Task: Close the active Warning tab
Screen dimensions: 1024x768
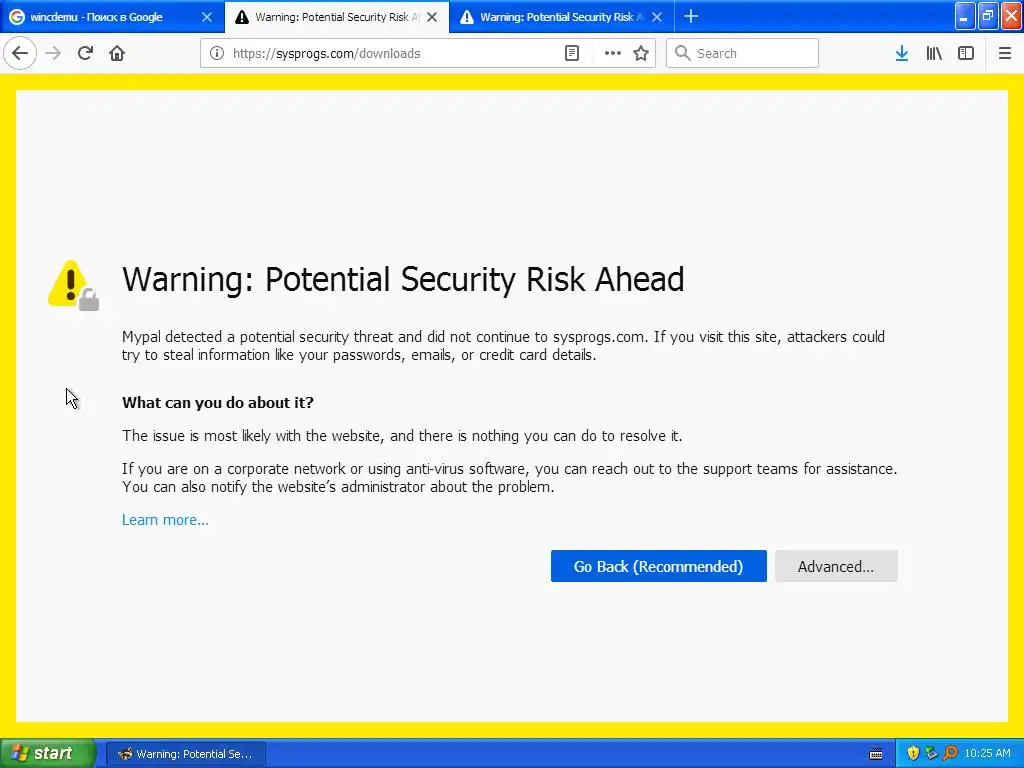Action: tap(432, 17)
